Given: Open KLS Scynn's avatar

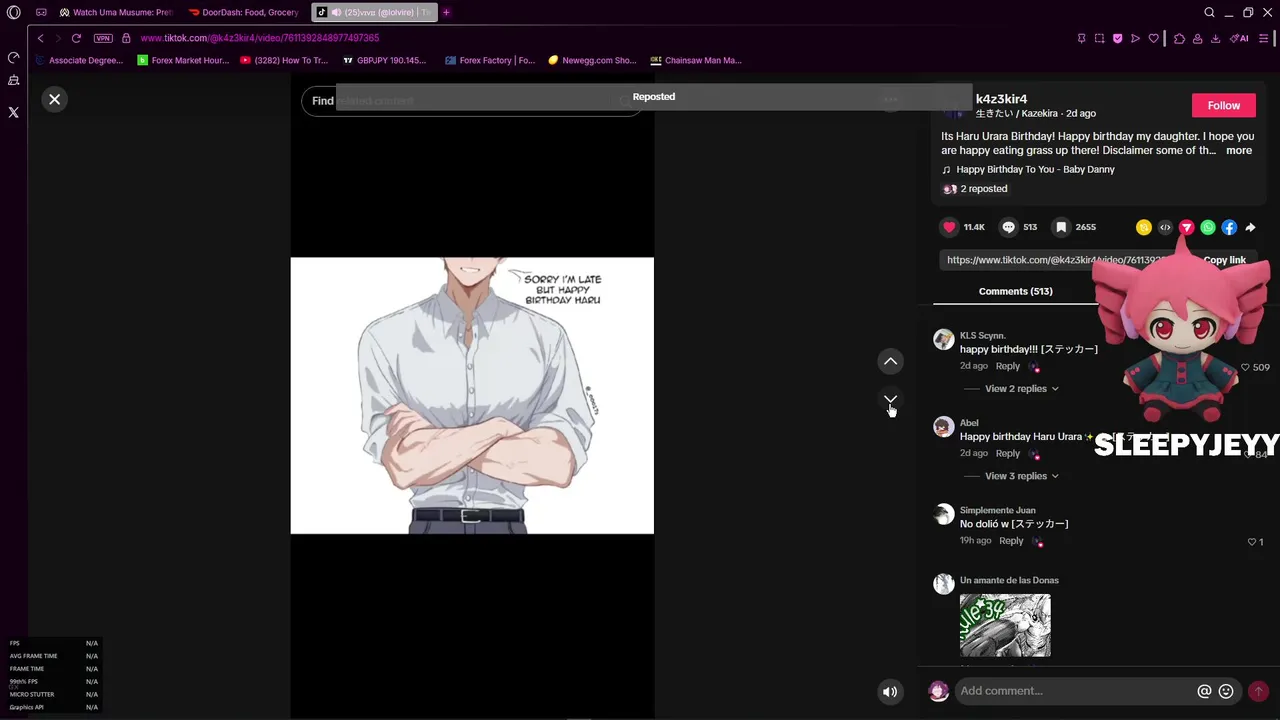Looking at the screenshot, I should click(943, 340).
